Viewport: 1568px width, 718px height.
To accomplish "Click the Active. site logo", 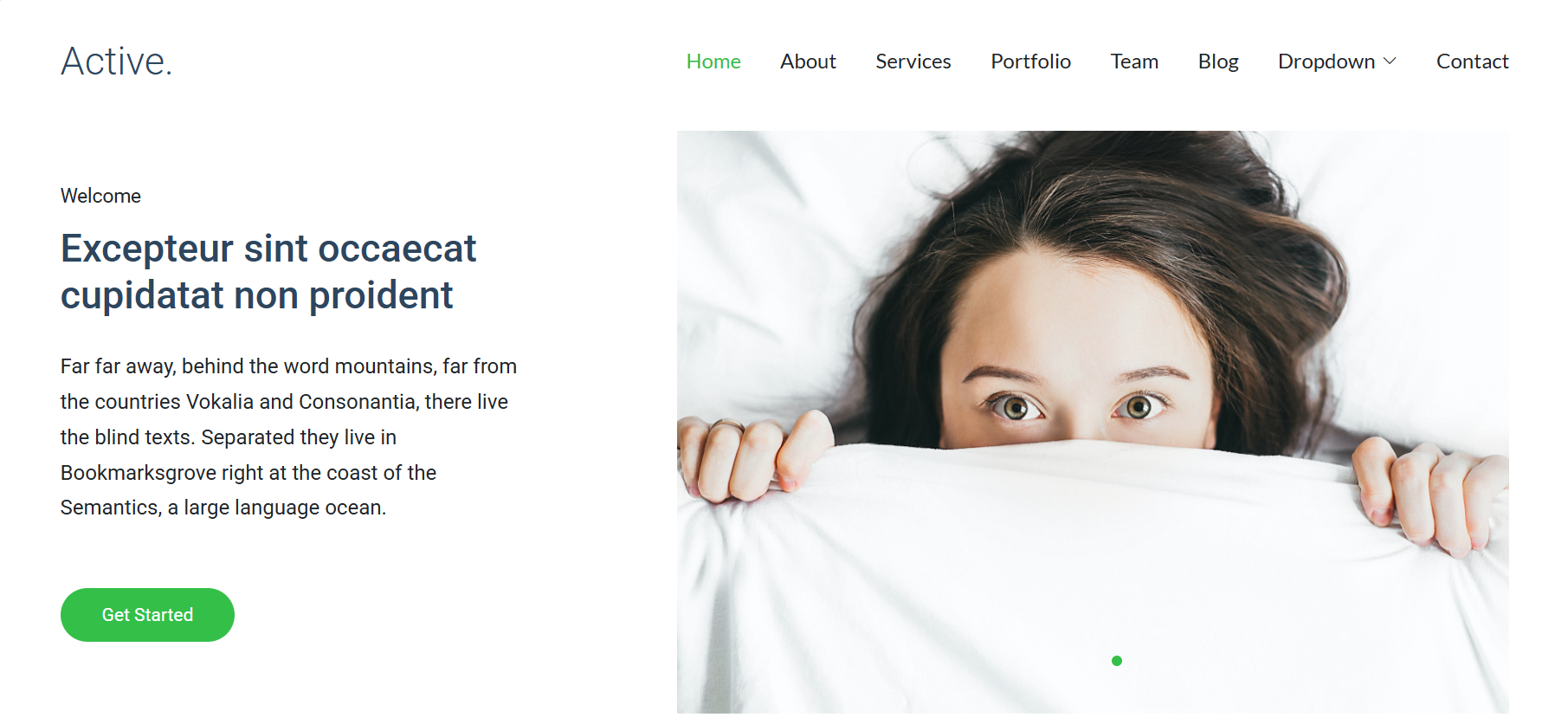I will [x=116, y=61].
